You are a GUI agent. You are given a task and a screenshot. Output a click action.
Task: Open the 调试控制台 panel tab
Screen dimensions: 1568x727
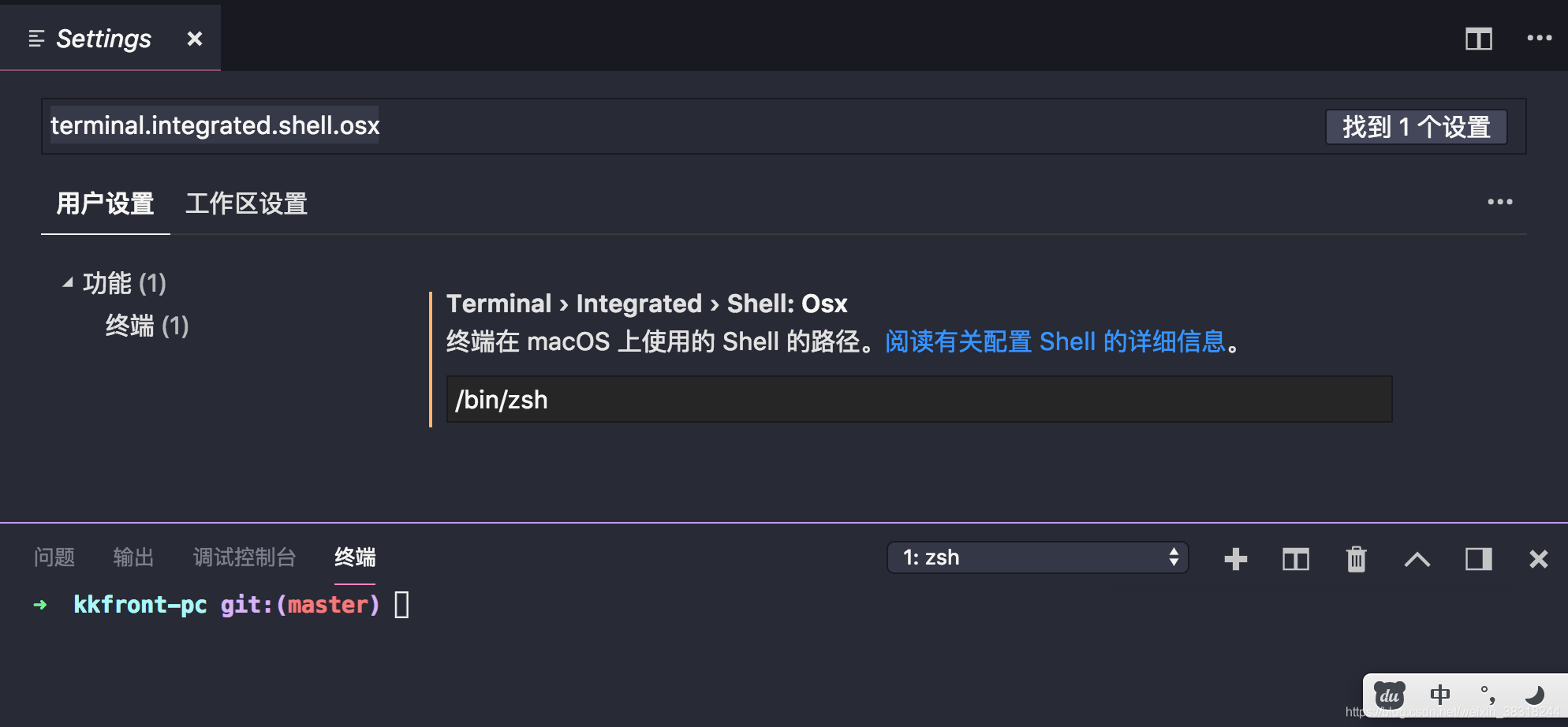[244, 557]
